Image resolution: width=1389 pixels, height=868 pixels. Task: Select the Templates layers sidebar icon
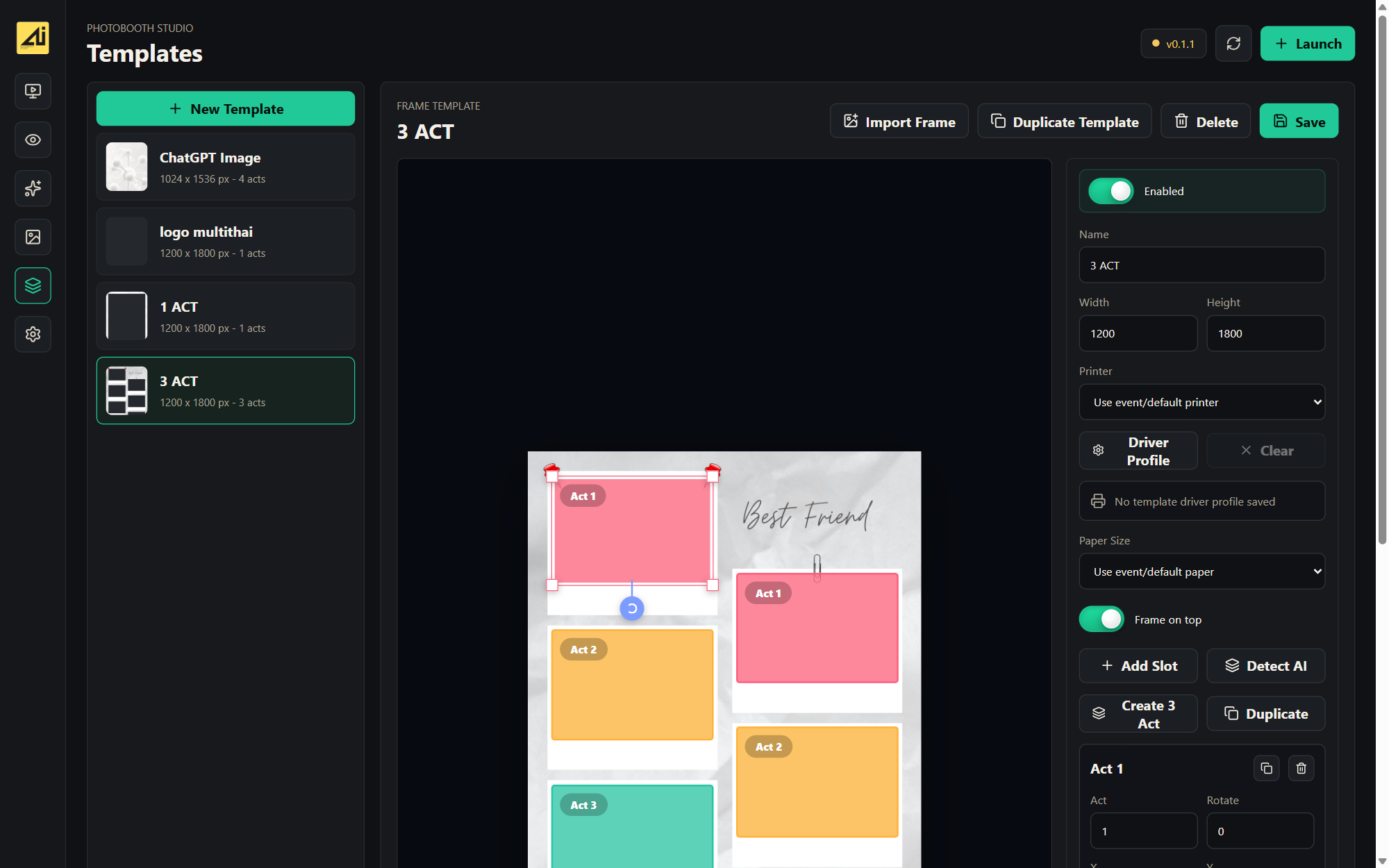[x=33, y=285]
